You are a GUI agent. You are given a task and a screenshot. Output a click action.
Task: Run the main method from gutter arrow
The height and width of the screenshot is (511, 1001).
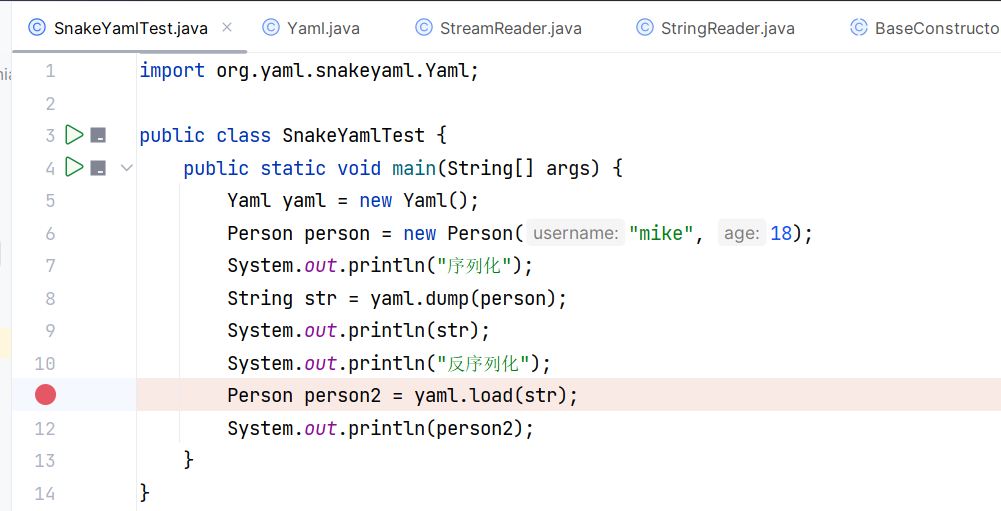click(74, 167)
